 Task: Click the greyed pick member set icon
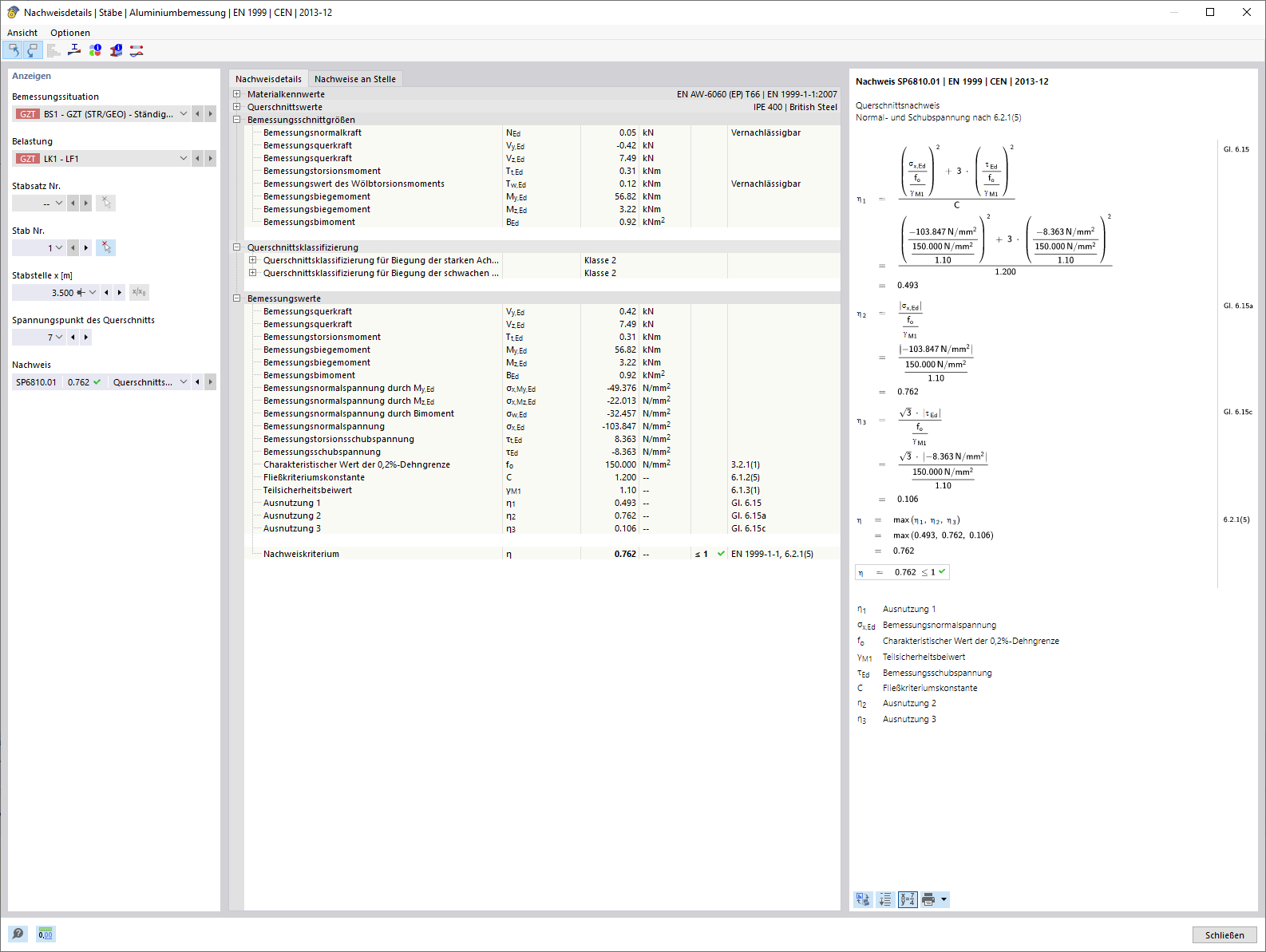tap(106, 203)
